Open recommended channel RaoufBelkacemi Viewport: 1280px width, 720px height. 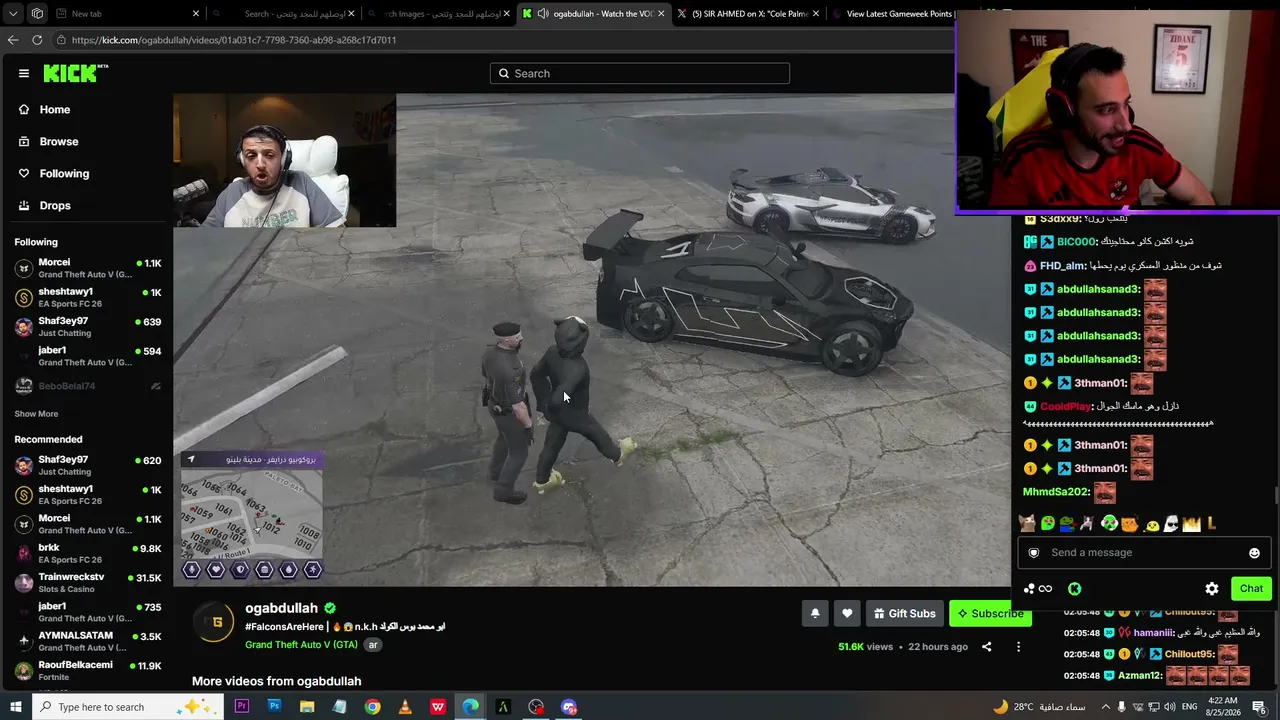87,670
